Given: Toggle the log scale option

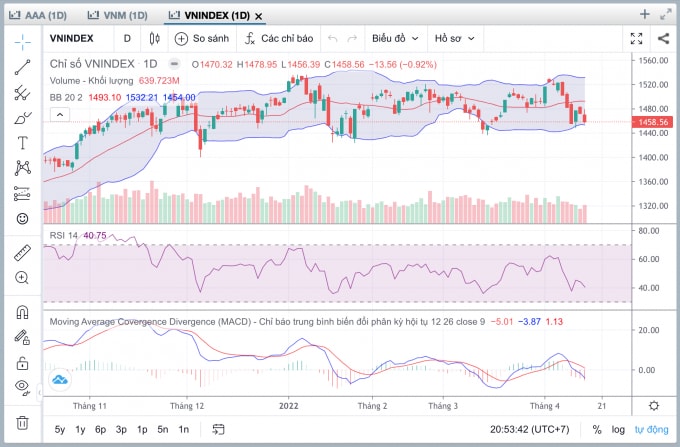Looking at the screenshot, I should tap(618, 429).
